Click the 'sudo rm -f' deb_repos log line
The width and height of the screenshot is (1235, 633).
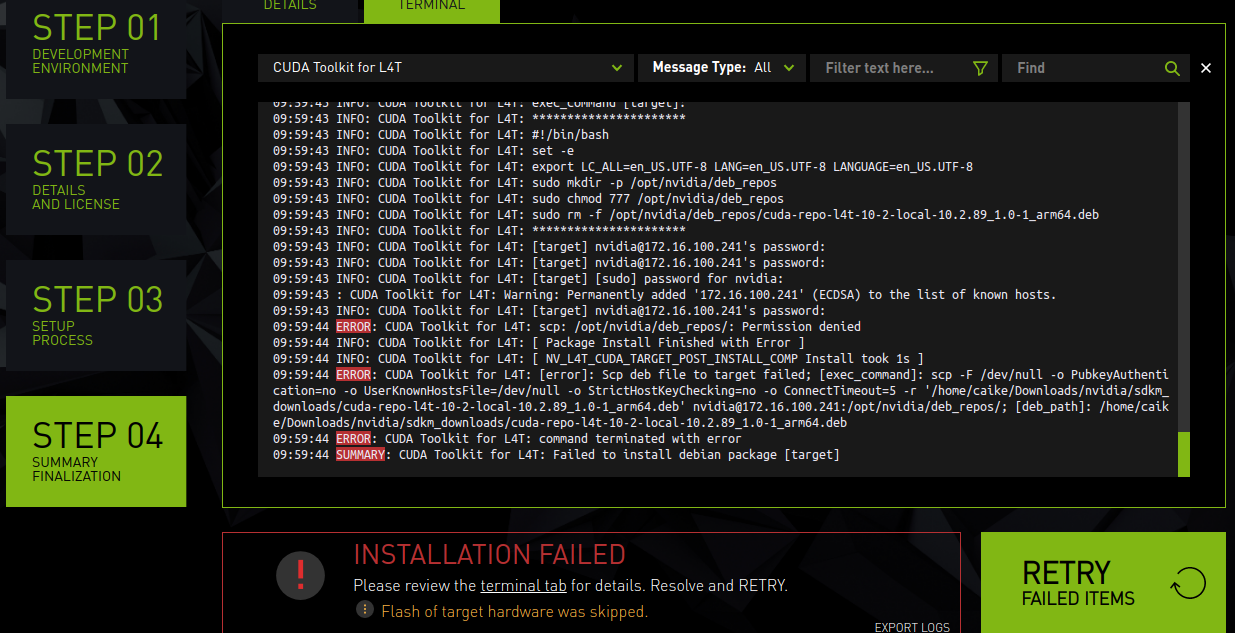point(686,215)
